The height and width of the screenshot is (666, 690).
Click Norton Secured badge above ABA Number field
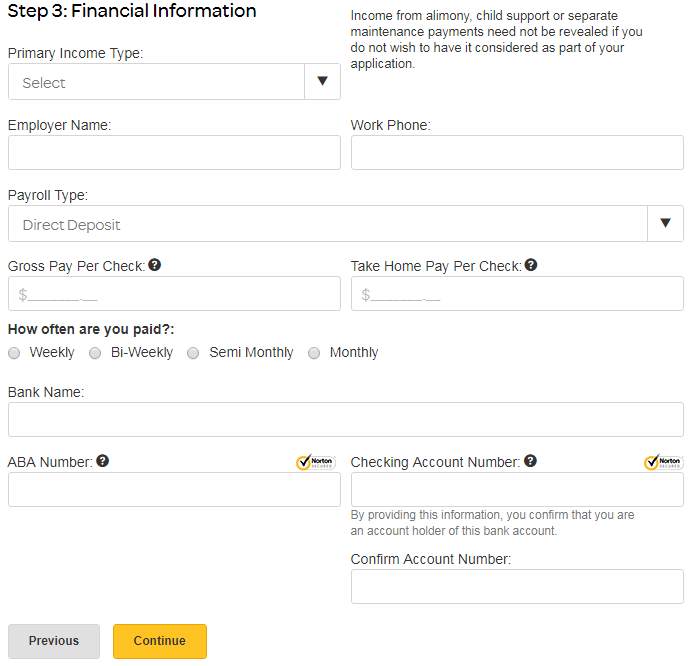[316, 462]
